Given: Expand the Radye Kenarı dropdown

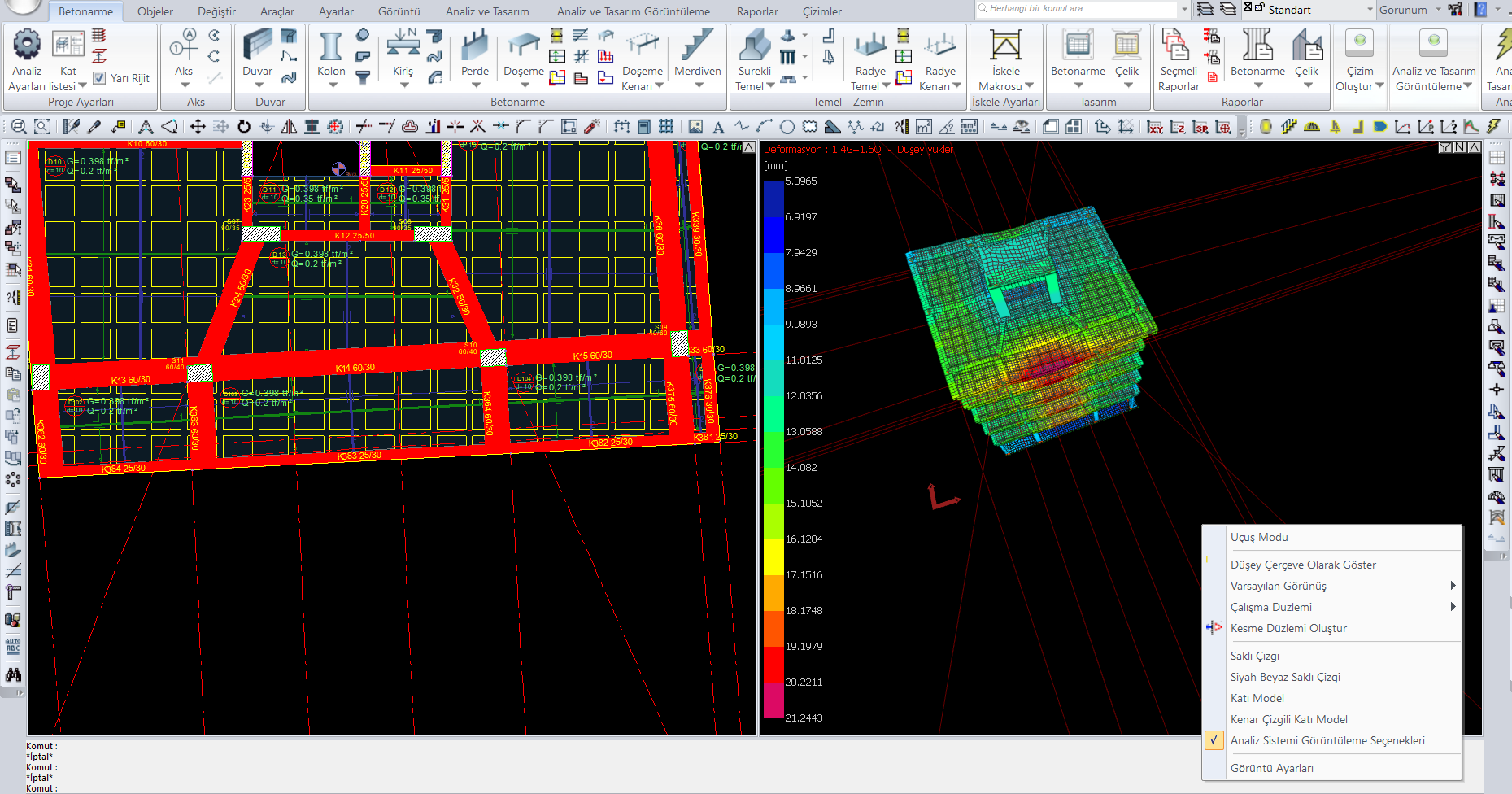Looking at the screenshot, I should (956, 85).
